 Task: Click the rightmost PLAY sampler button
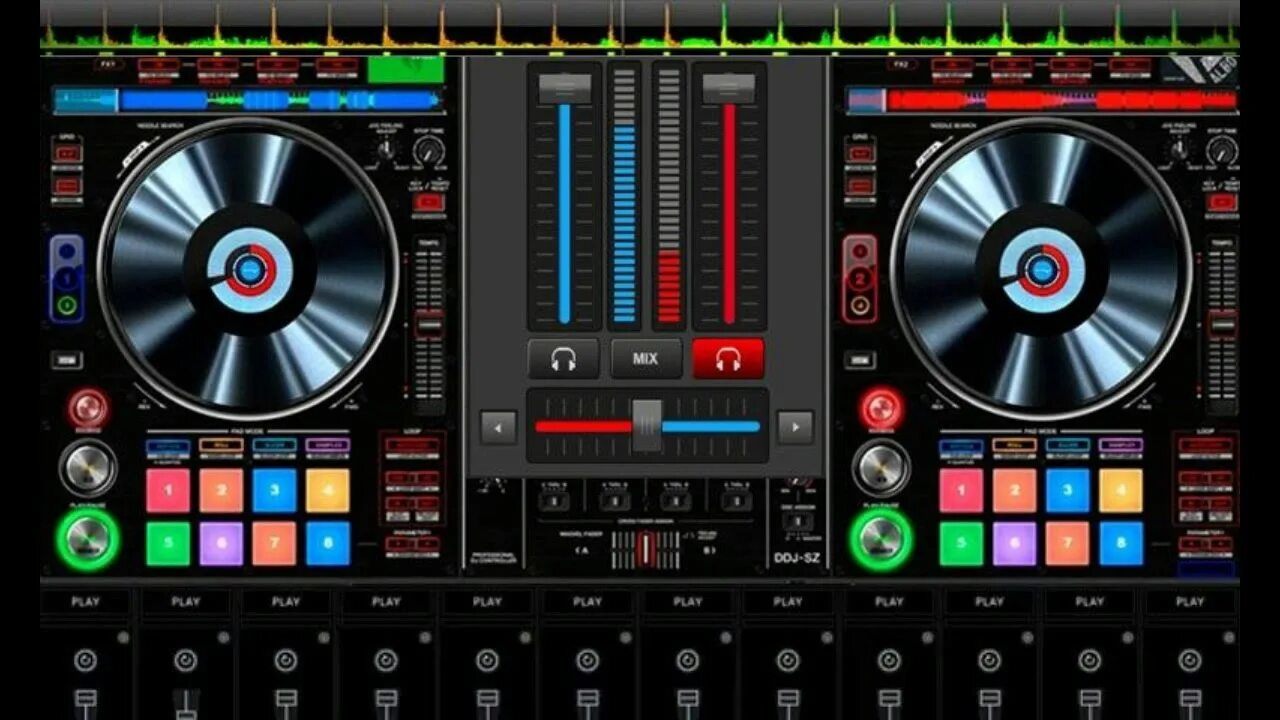pyautogui.click(x=1190, y=602)
